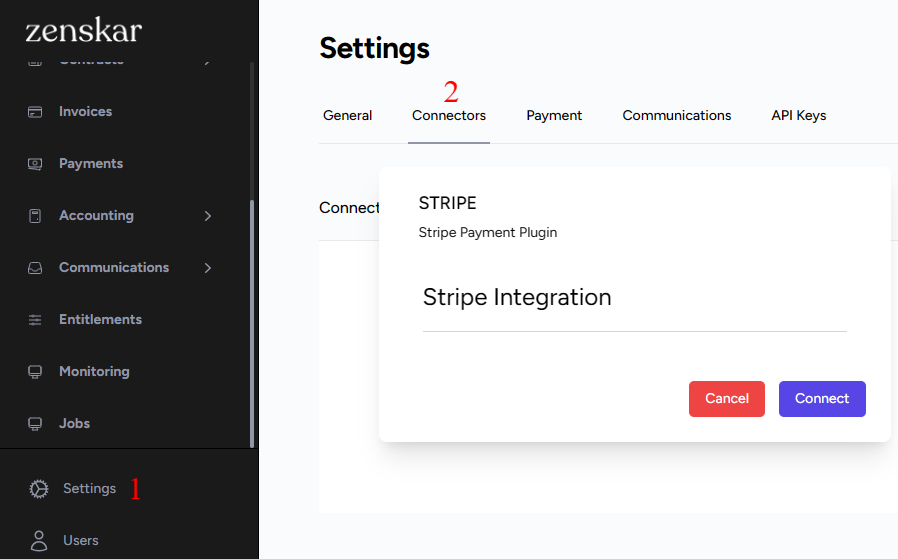The image size is (898, 559).
Task: Open the Monitoring page
Action: pyautogui.click(x=94, y=372)
